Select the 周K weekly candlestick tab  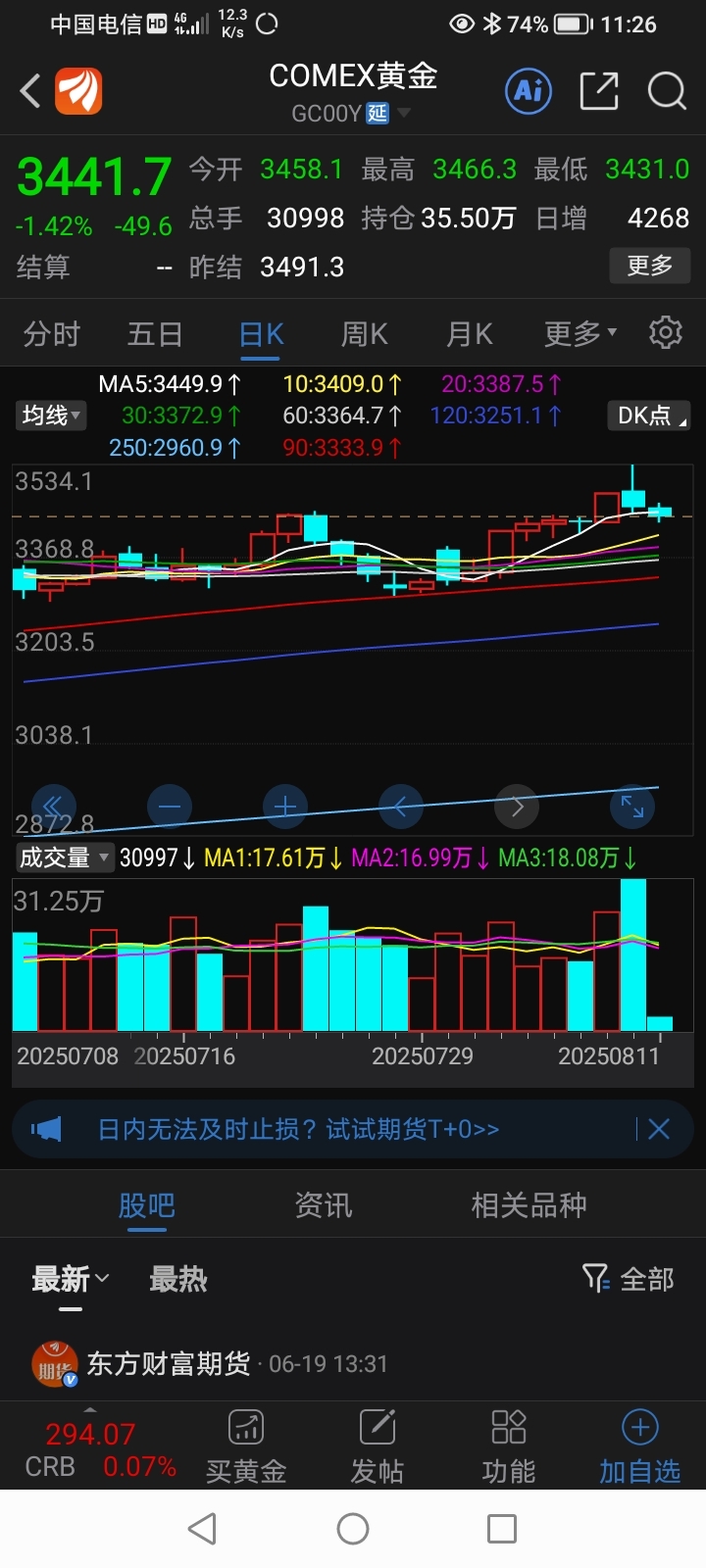(x=365, y=334)
